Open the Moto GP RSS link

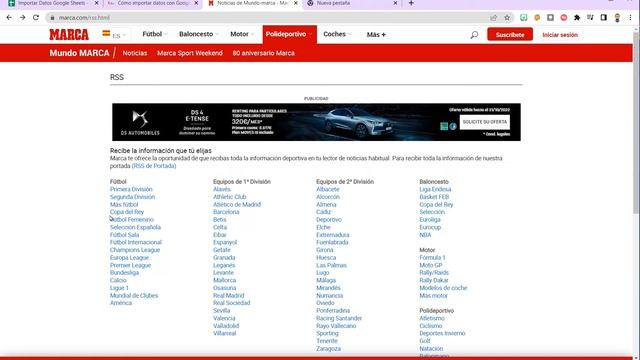pyautogui.click(x=431, y=265)
